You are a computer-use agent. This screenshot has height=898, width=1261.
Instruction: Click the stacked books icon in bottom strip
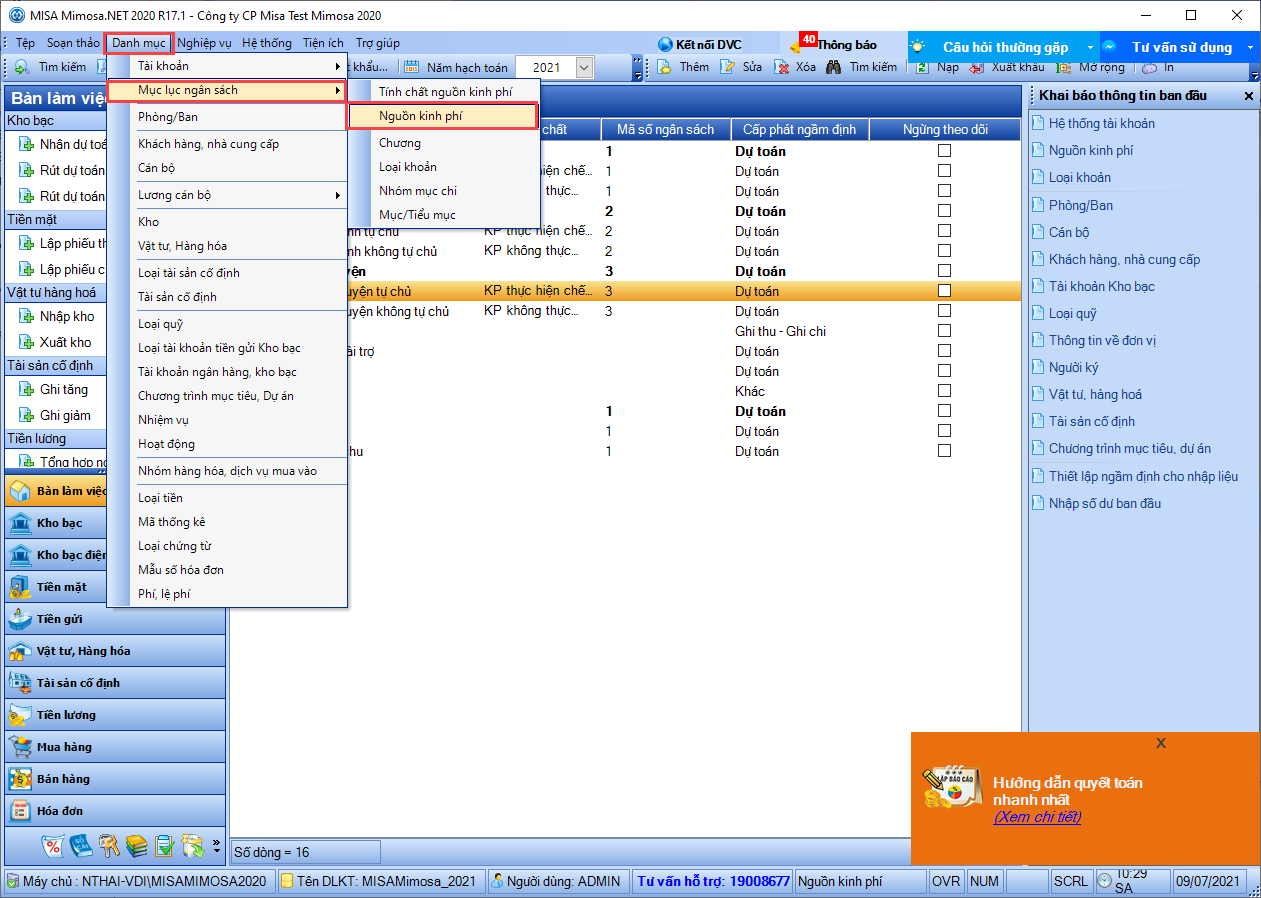tap(137, 845)
